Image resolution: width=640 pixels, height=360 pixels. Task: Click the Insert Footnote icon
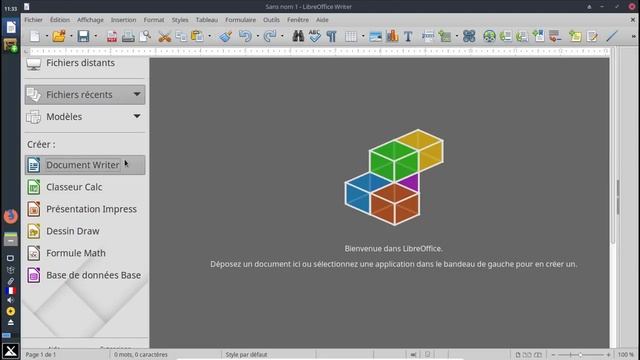(506, 36)
